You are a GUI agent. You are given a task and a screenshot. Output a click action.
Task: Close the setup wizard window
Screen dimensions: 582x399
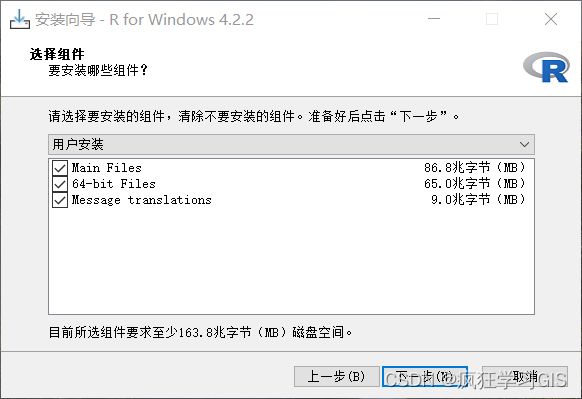tap(551, 19)
